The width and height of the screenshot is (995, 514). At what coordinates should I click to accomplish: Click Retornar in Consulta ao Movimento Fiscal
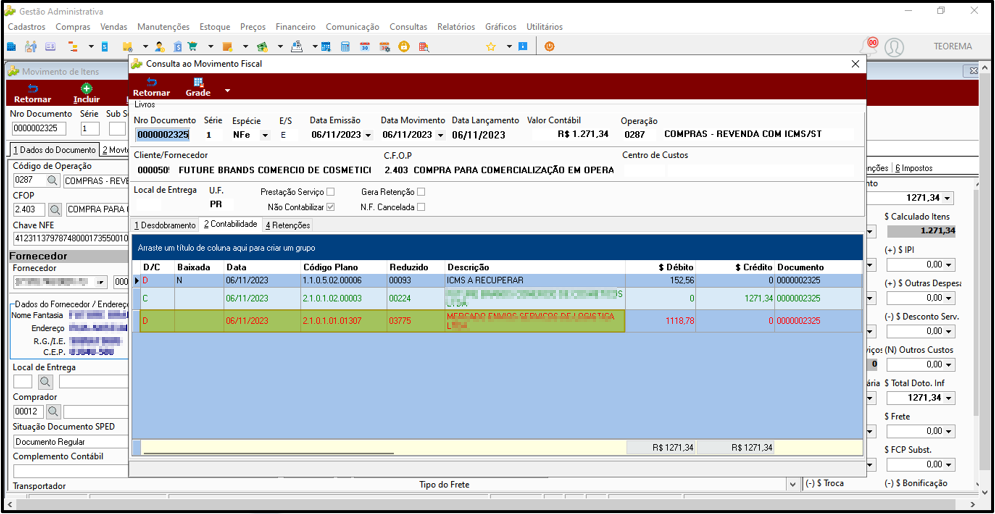click(x=151, y=88)
